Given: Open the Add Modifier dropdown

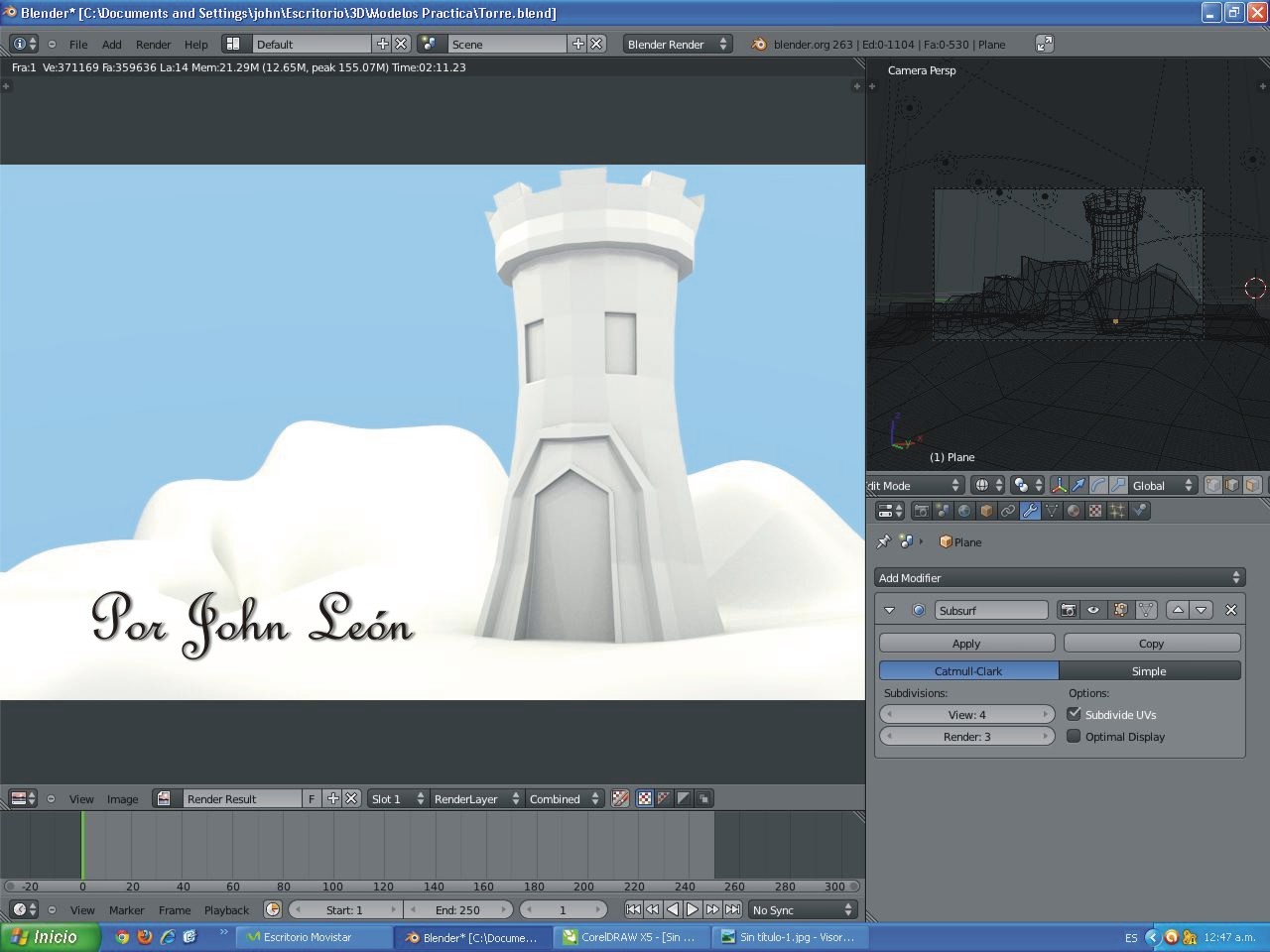Looking at the screenshot, I should [x=1059, y=577].
